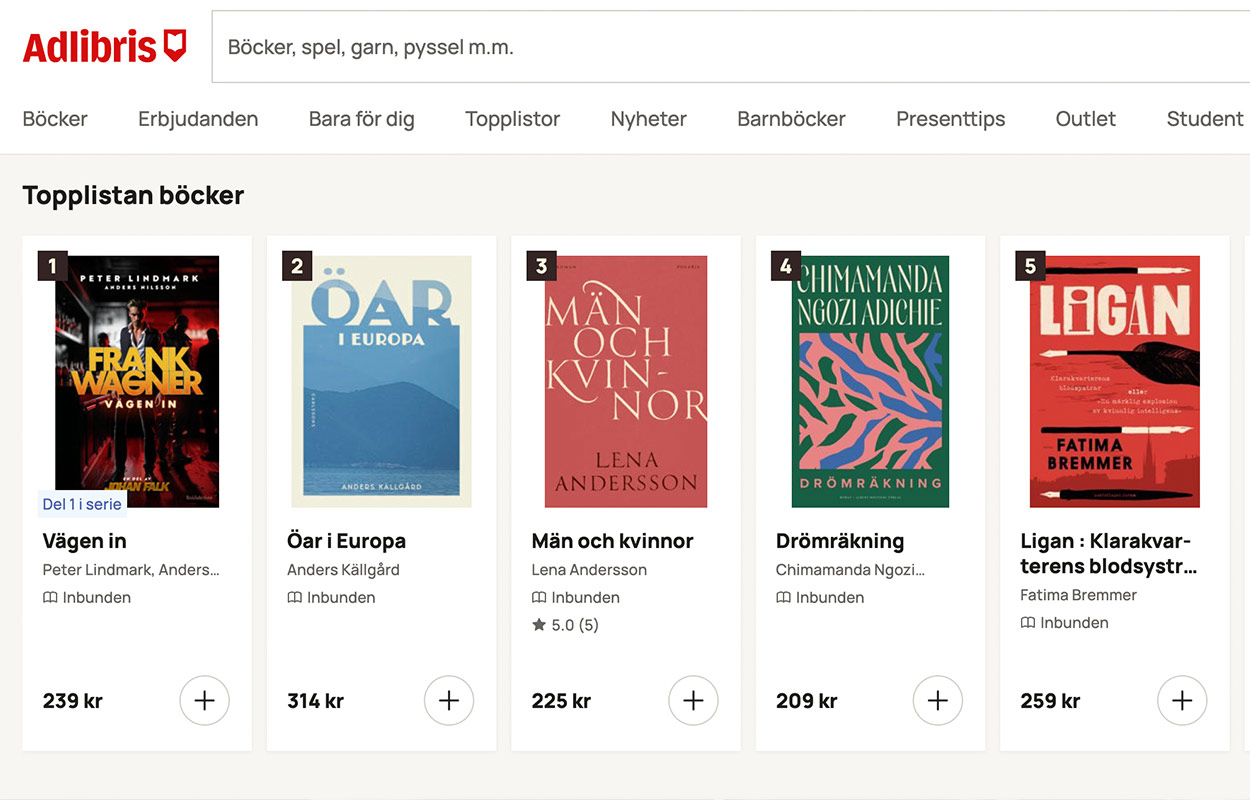Add Vägen in to cart with plus icon
1250x800 pixels.
tap(204, 701)
